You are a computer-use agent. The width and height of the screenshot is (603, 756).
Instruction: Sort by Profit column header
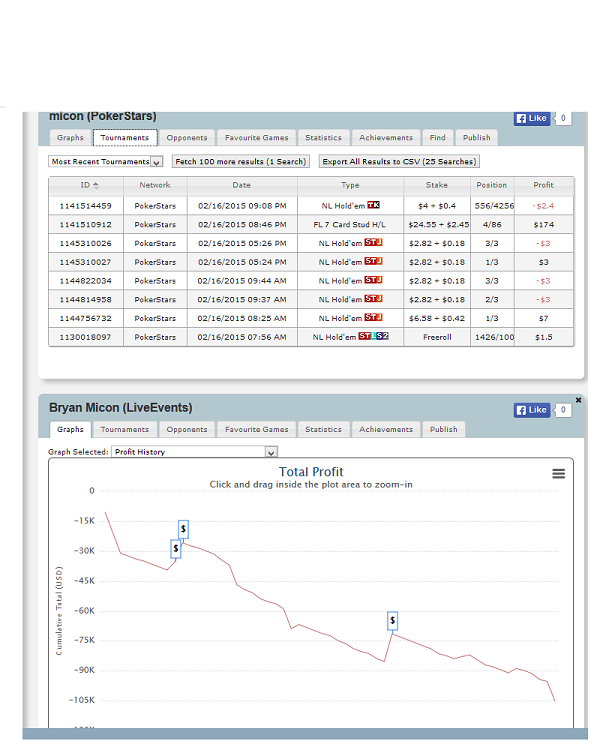pos(543,185)
